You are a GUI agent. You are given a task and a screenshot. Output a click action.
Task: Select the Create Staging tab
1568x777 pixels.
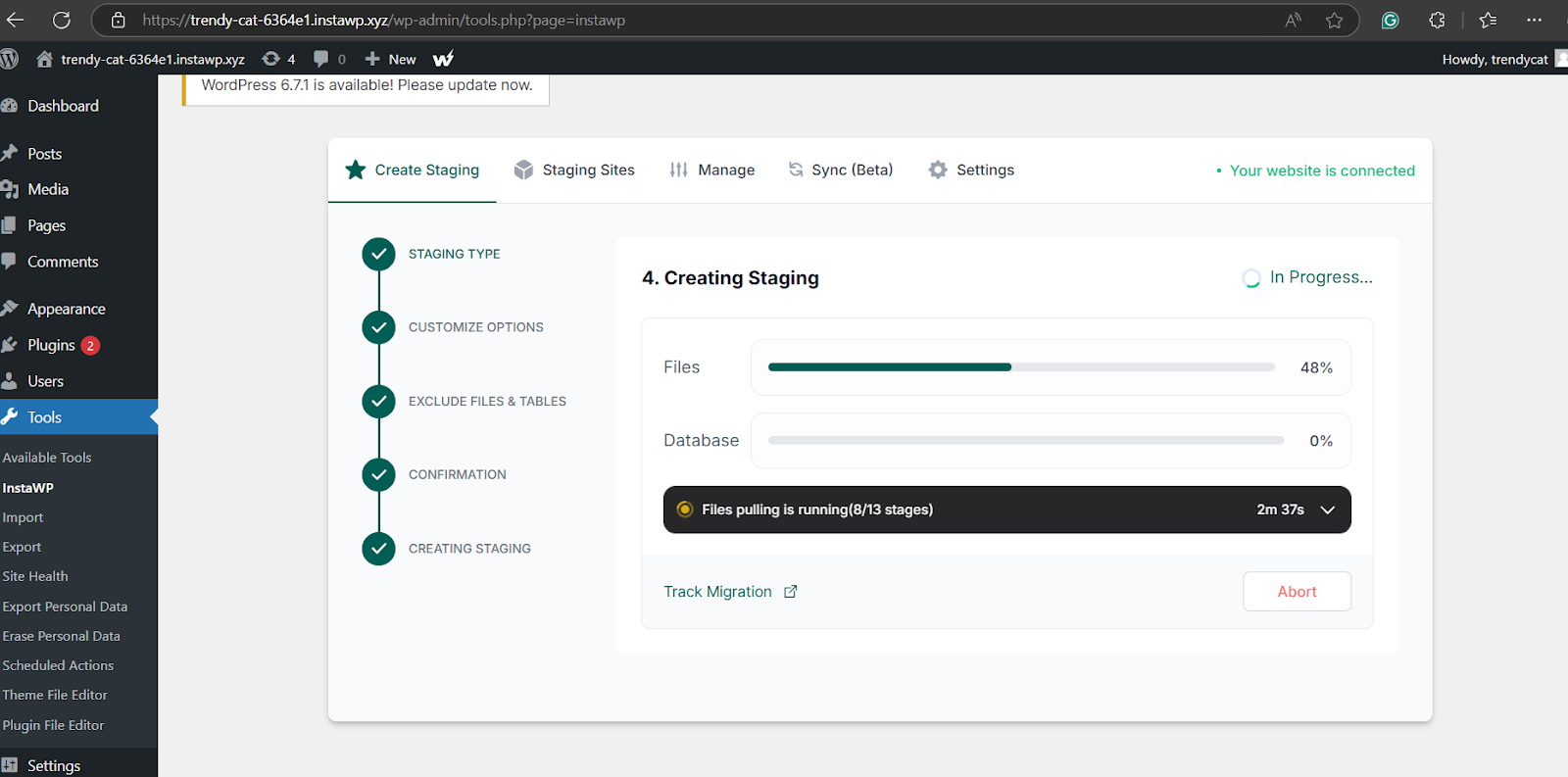[413, 170]
